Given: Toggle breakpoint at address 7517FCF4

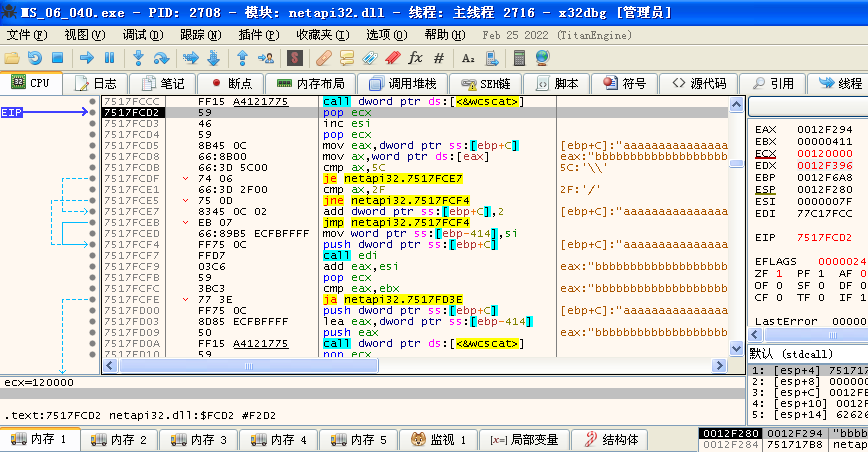Looking at the screenshot, I should (92, 244).
